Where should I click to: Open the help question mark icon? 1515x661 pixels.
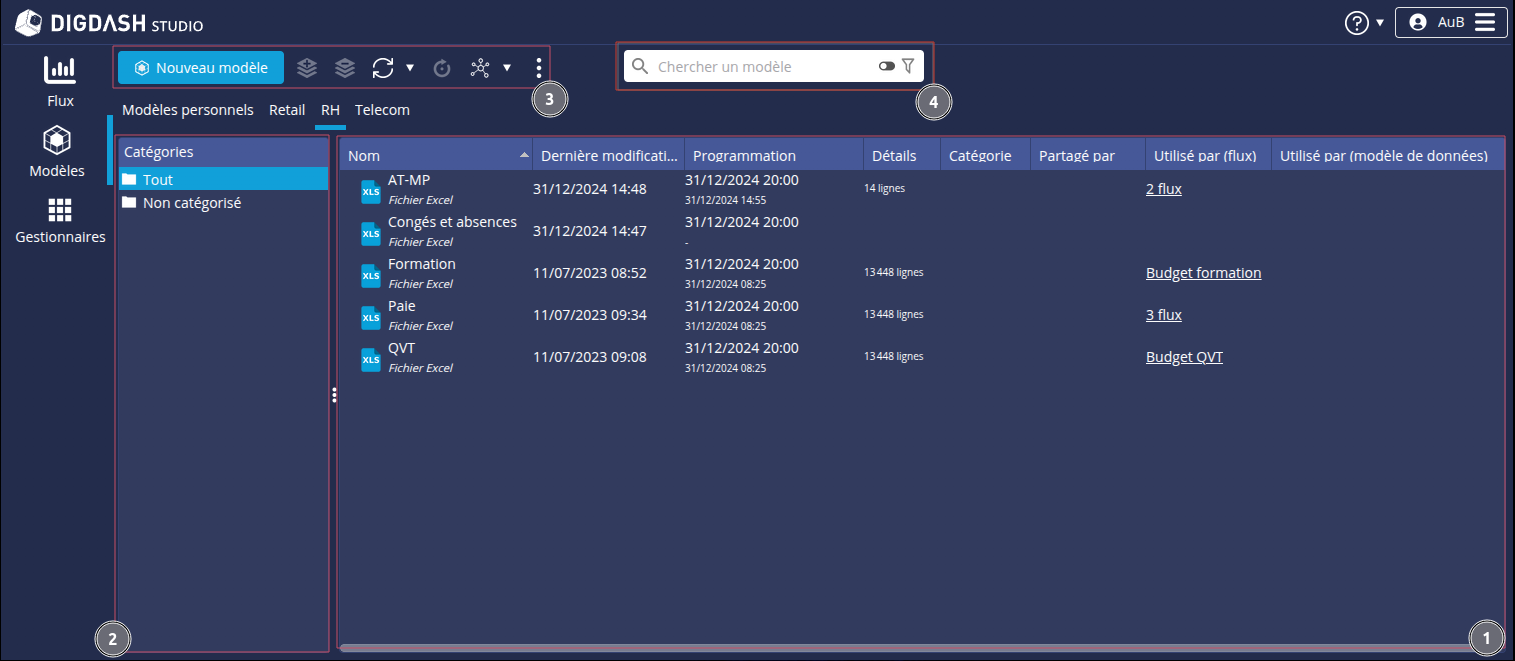tap(1356, 23)
